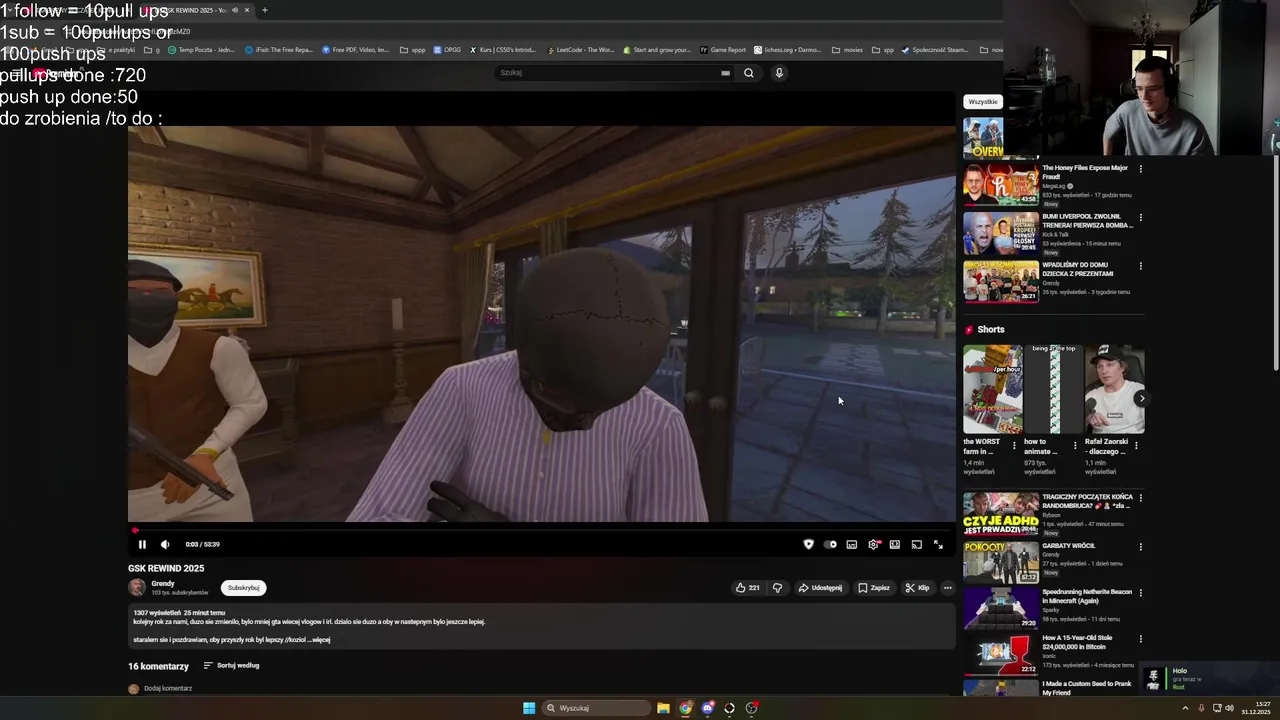Viewport: 1280px width, 720px height.
Task: Open options for BUMI LIVERPOOL video
Action: click(x=1140, y=217)
